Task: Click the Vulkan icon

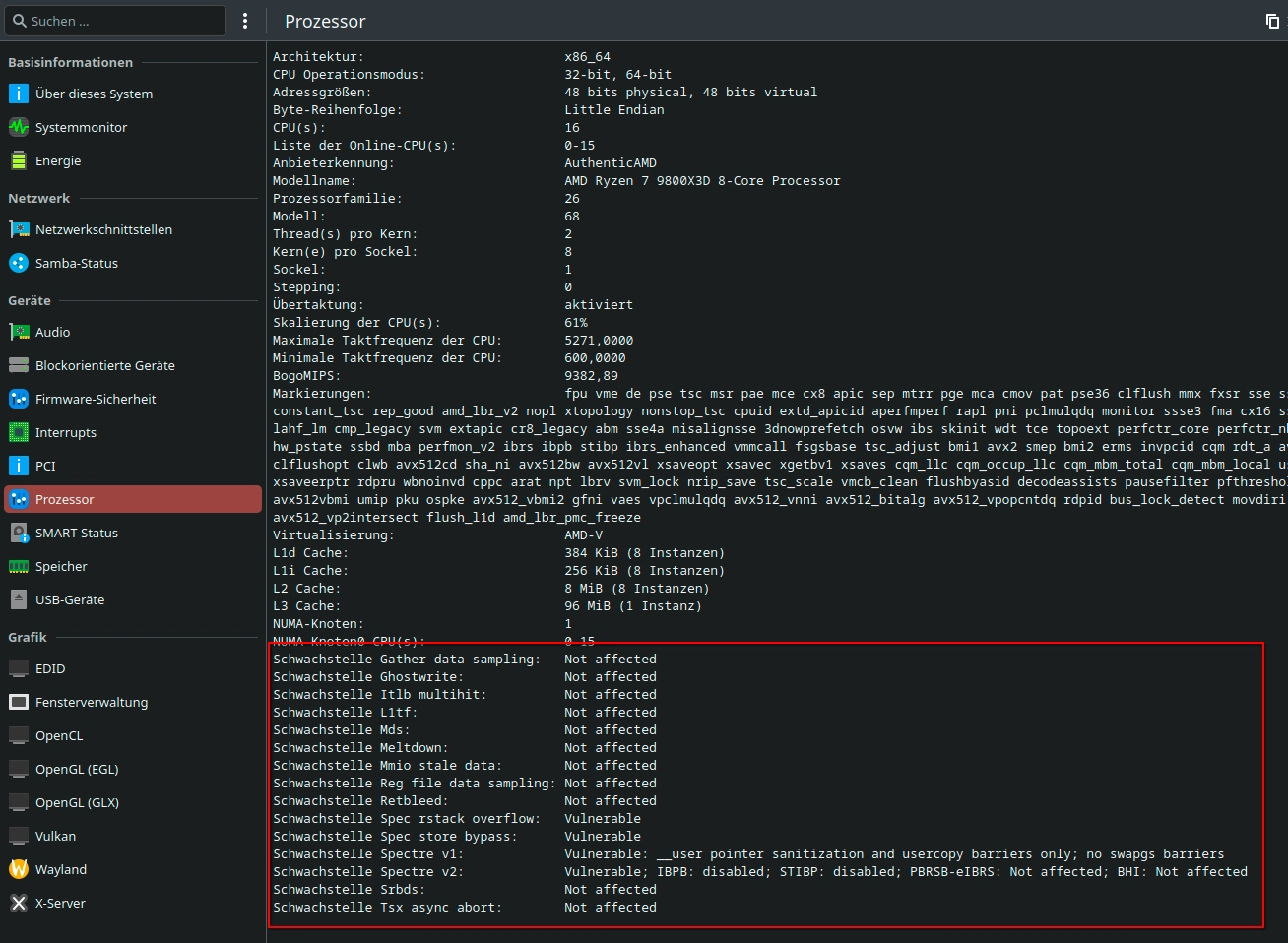Action: click(x=19, y=836)
